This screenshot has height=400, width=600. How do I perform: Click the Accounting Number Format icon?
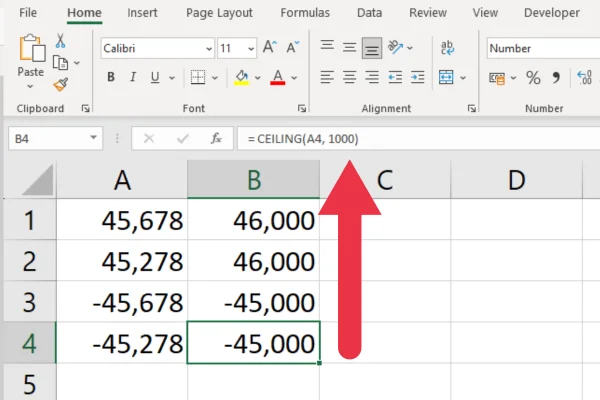pos(497,78)
